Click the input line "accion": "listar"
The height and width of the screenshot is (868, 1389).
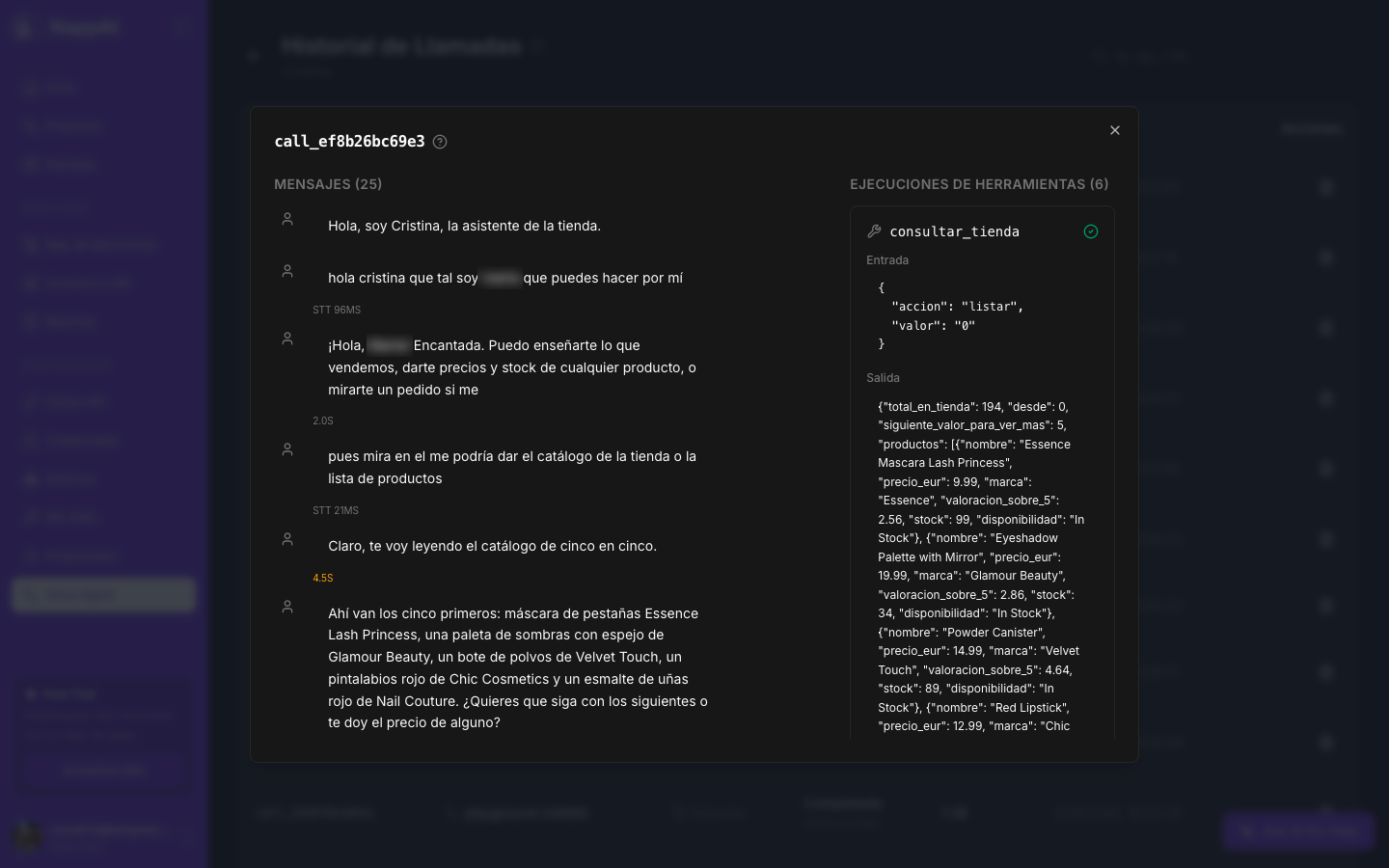tap(957, 307)
